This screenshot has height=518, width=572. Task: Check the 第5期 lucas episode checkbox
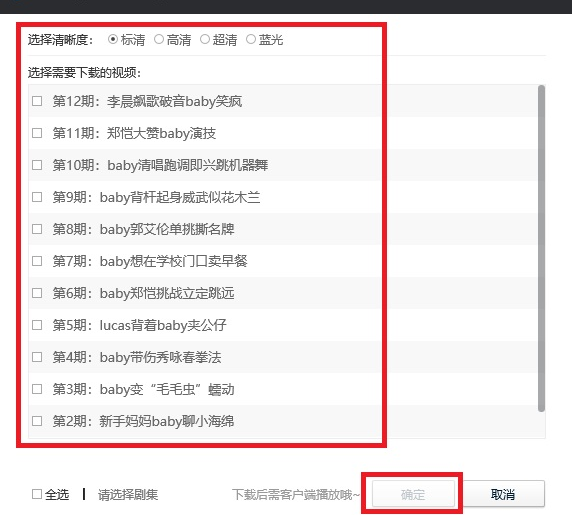click(x=37, y=325)
